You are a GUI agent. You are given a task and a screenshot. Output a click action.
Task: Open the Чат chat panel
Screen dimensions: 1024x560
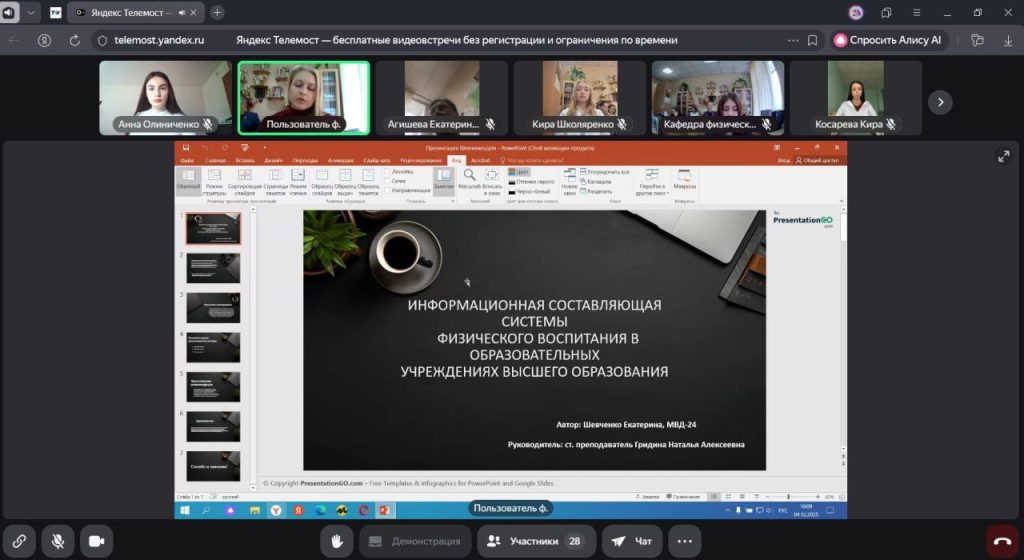(x=632, y=541)
